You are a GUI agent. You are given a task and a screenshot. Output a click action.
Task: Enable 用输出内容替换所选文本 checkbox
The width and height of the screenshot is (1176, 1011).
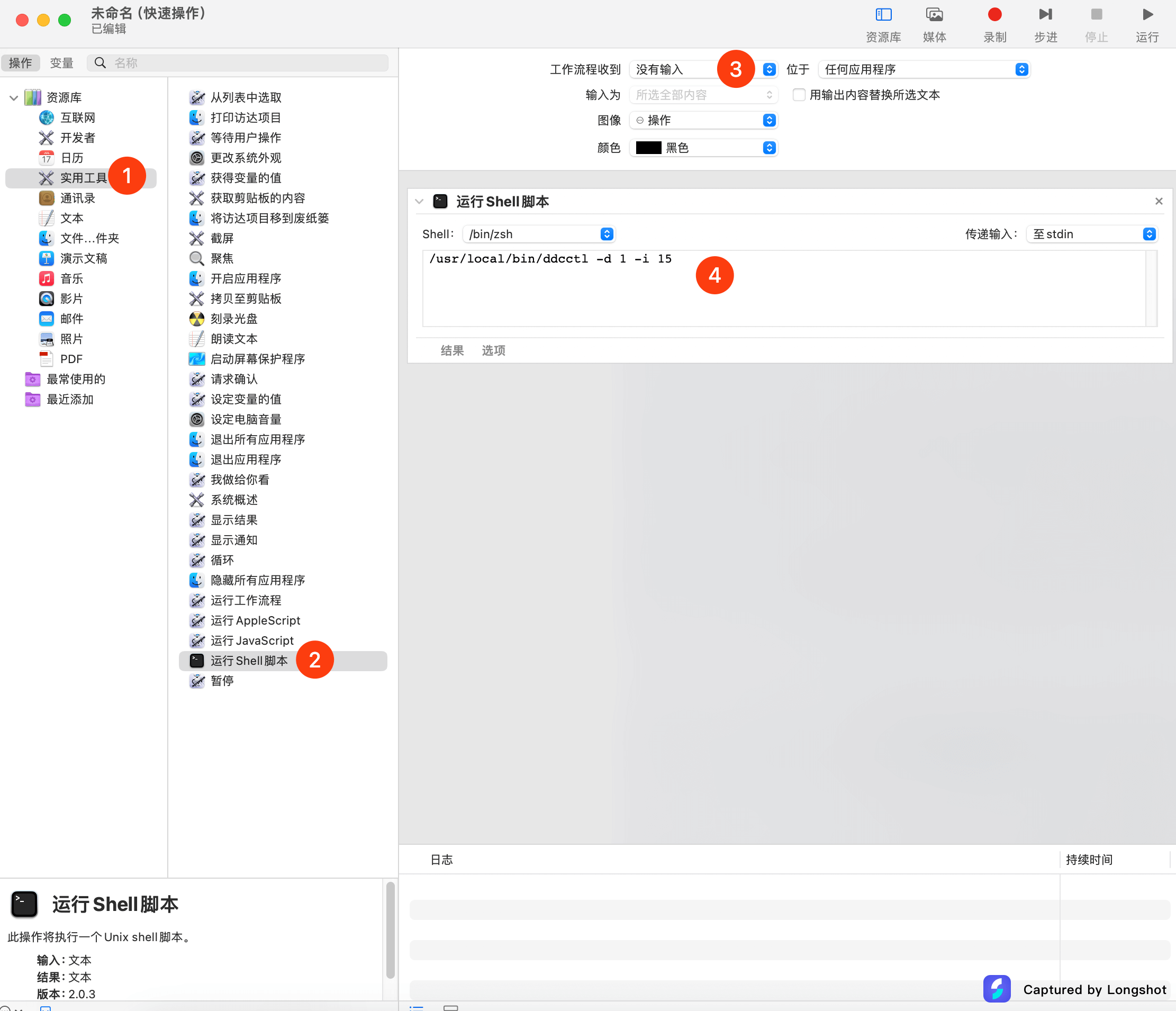coord(799,95)
